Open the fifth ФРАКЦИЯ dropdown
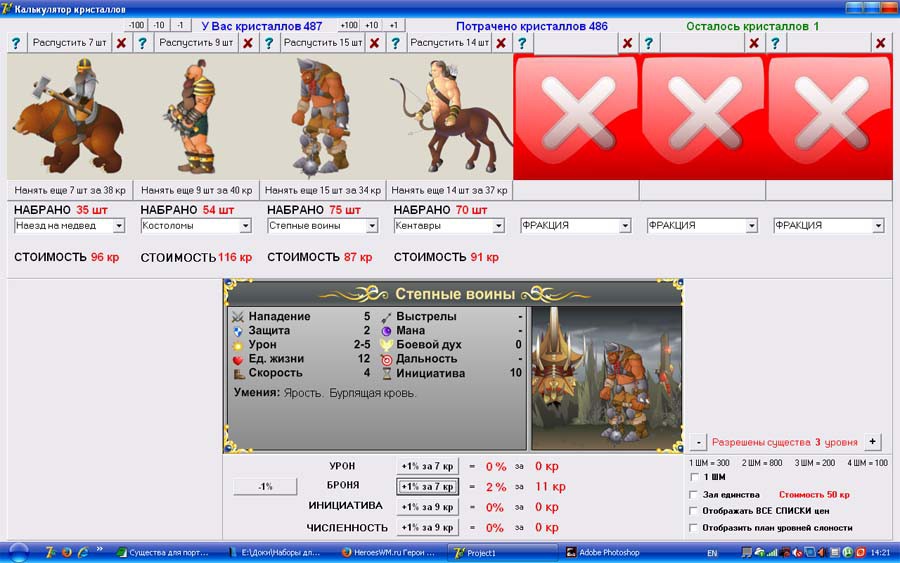 point(625,226)
